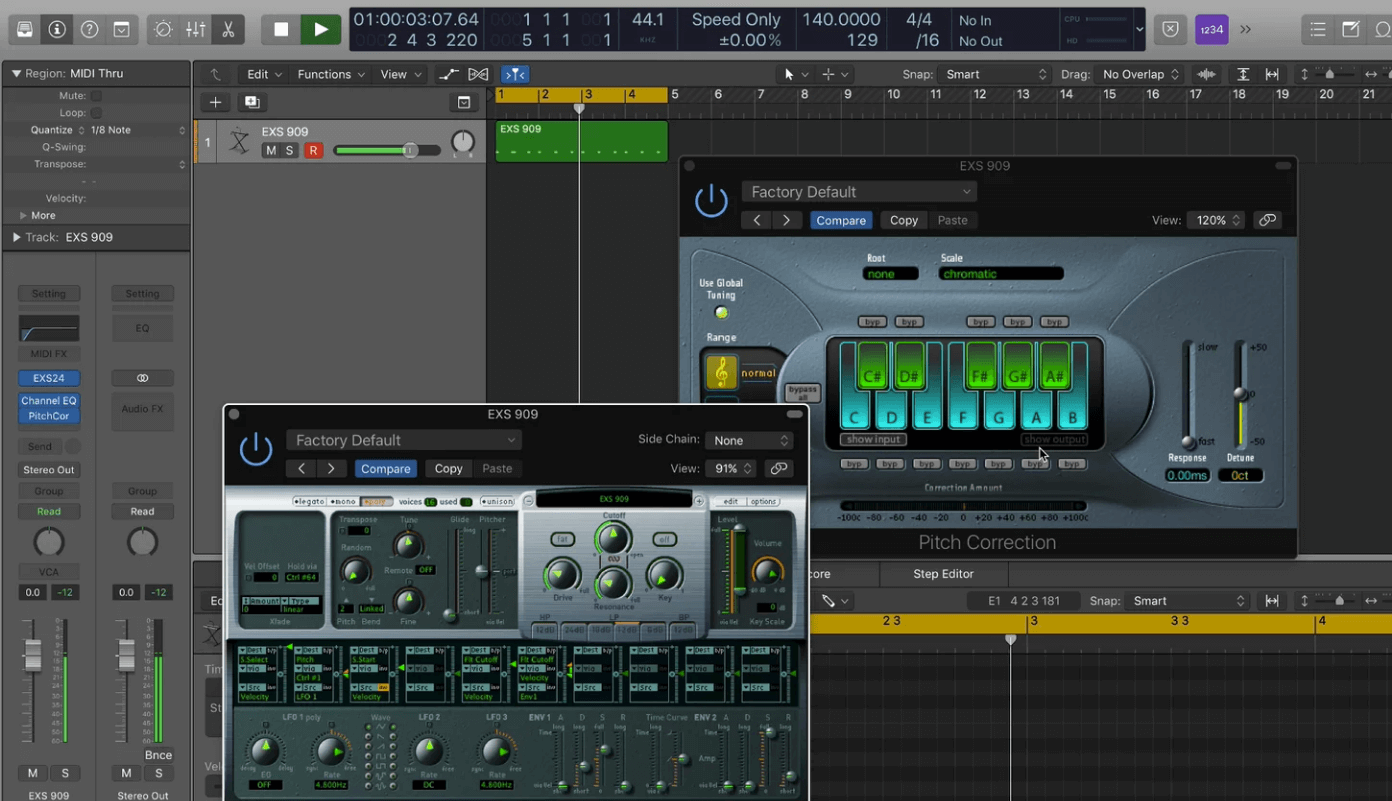Open Editors scissors icon
This screenshot has width=1392, height=801.
click(x=228, y=30)
